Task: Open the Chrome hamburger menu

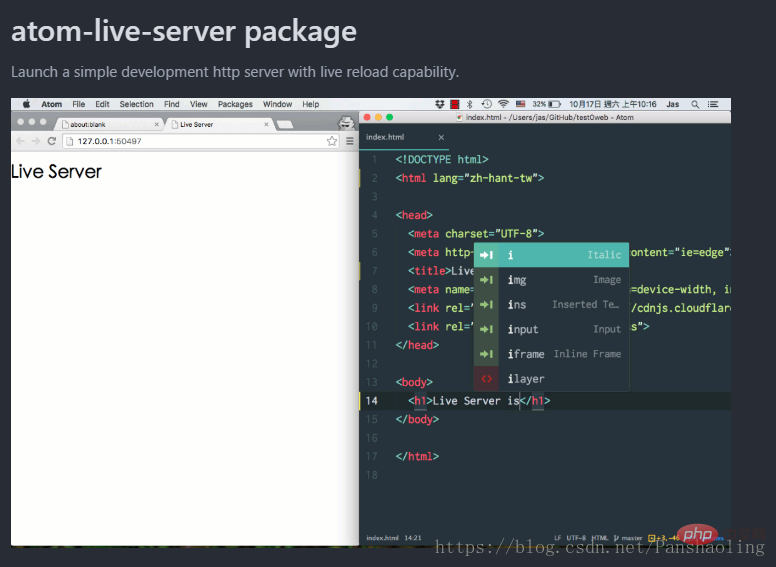Action: (350, 141)
